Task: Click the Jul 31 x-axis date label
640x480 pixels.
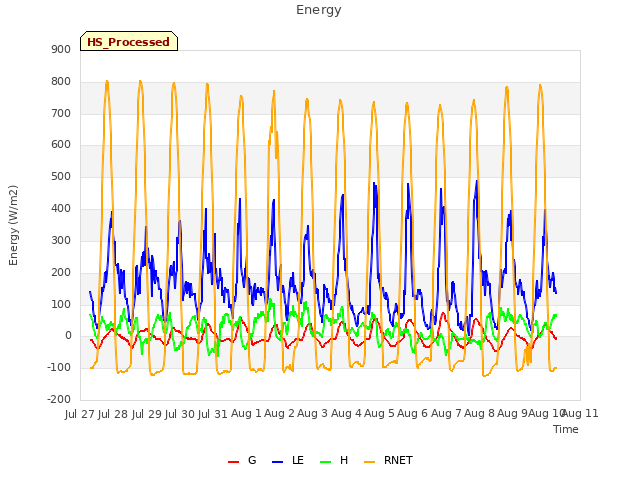Action: point(213,414)
